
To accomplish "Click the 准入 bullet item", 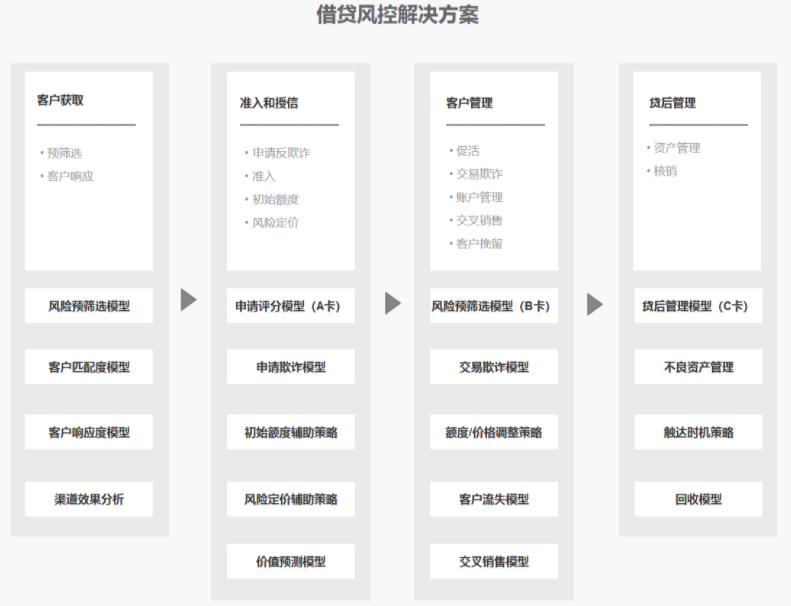I will click(261, 176).
